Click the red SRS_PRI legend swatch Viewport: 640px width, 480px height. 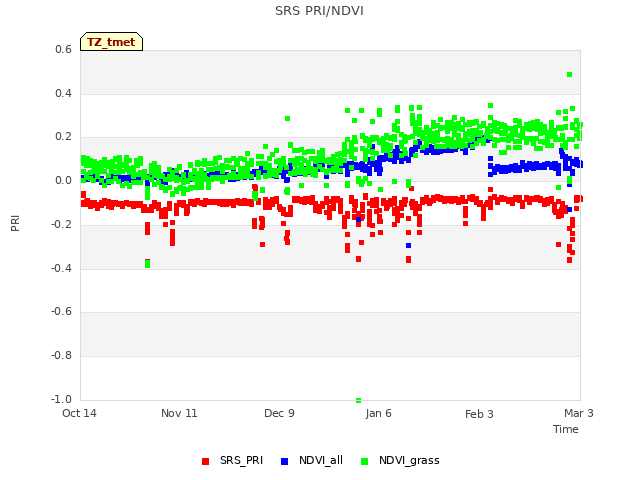(205, 461)
